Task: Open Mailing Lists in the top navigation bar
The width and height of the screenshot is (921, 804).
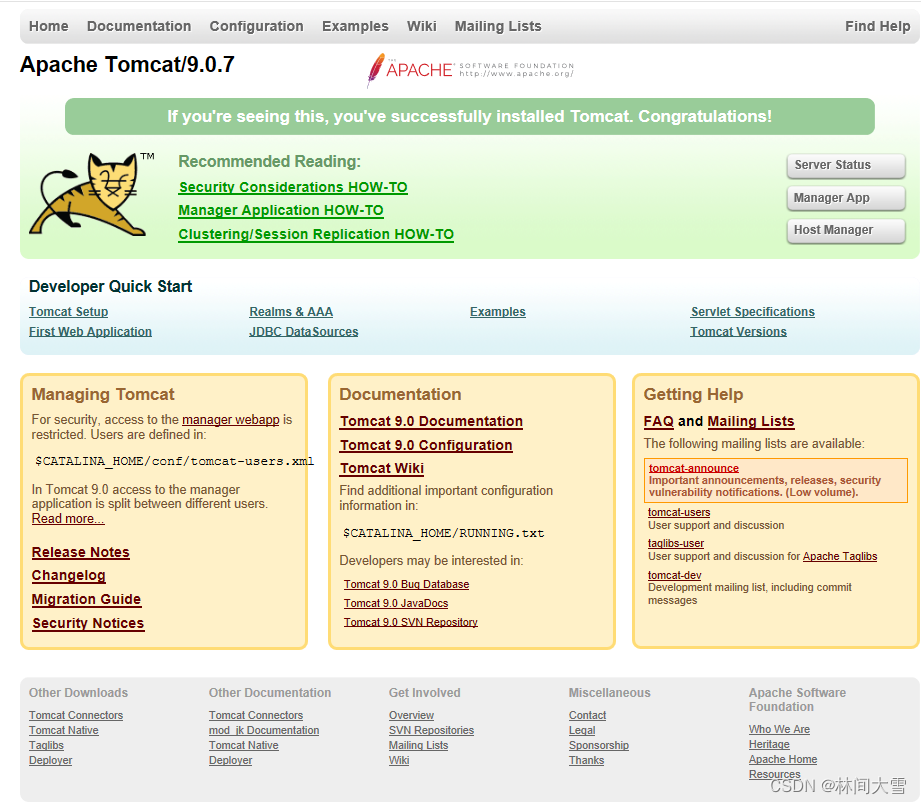Action: click(498, 26)
